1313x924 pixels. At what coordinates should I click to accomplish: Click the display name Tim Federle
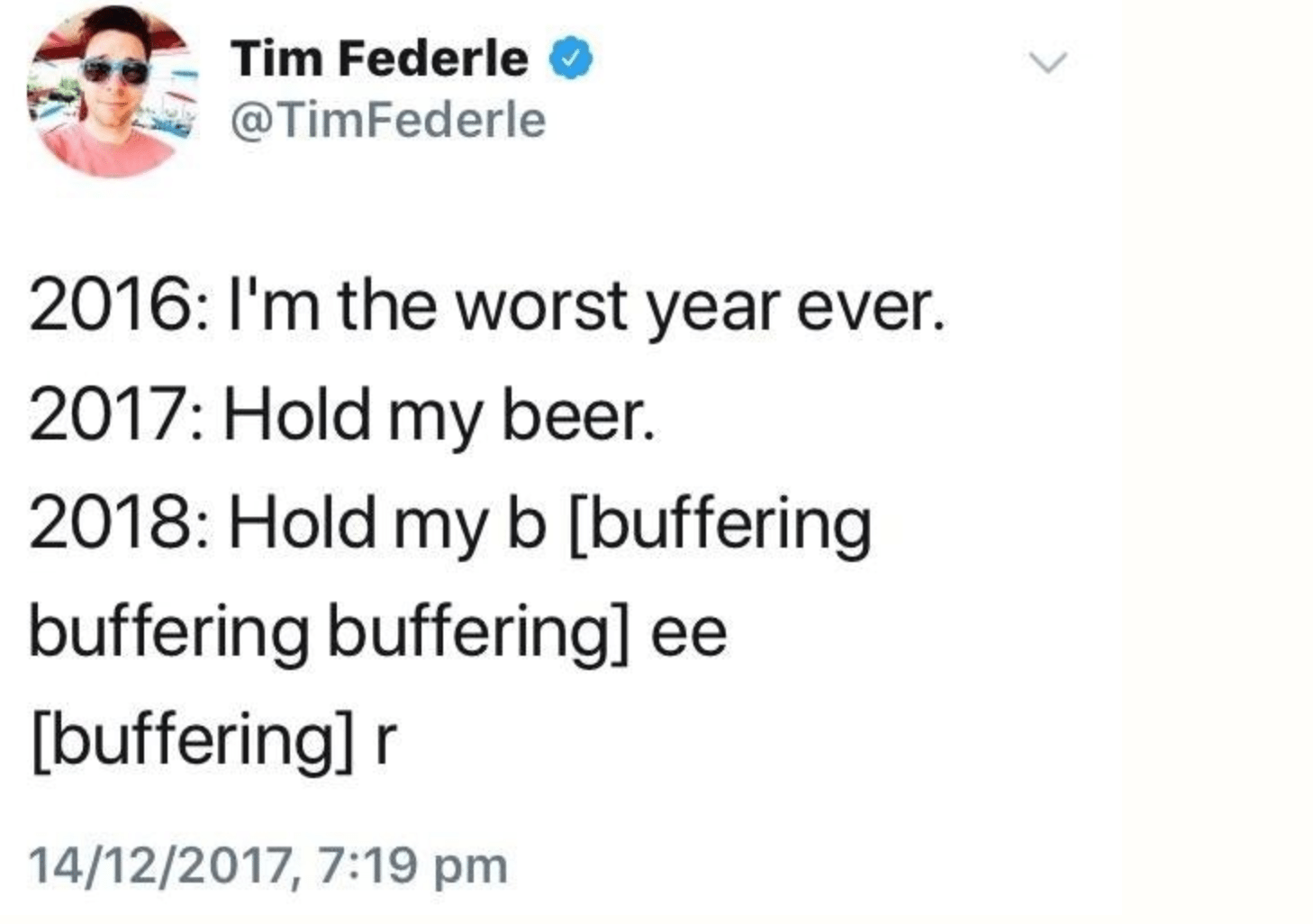click(379, 59)
